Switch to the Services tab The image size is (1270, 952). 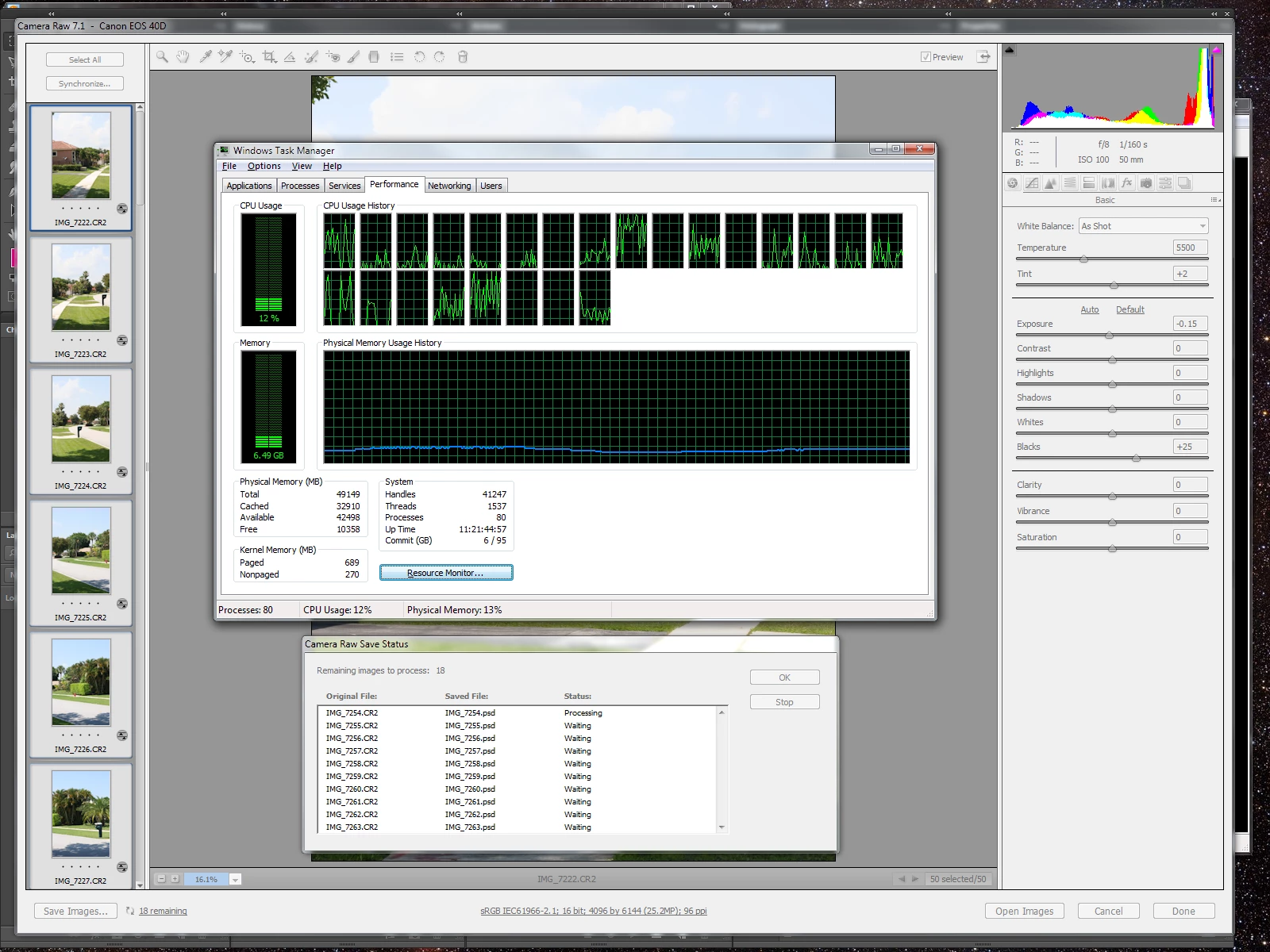point(344,186)
